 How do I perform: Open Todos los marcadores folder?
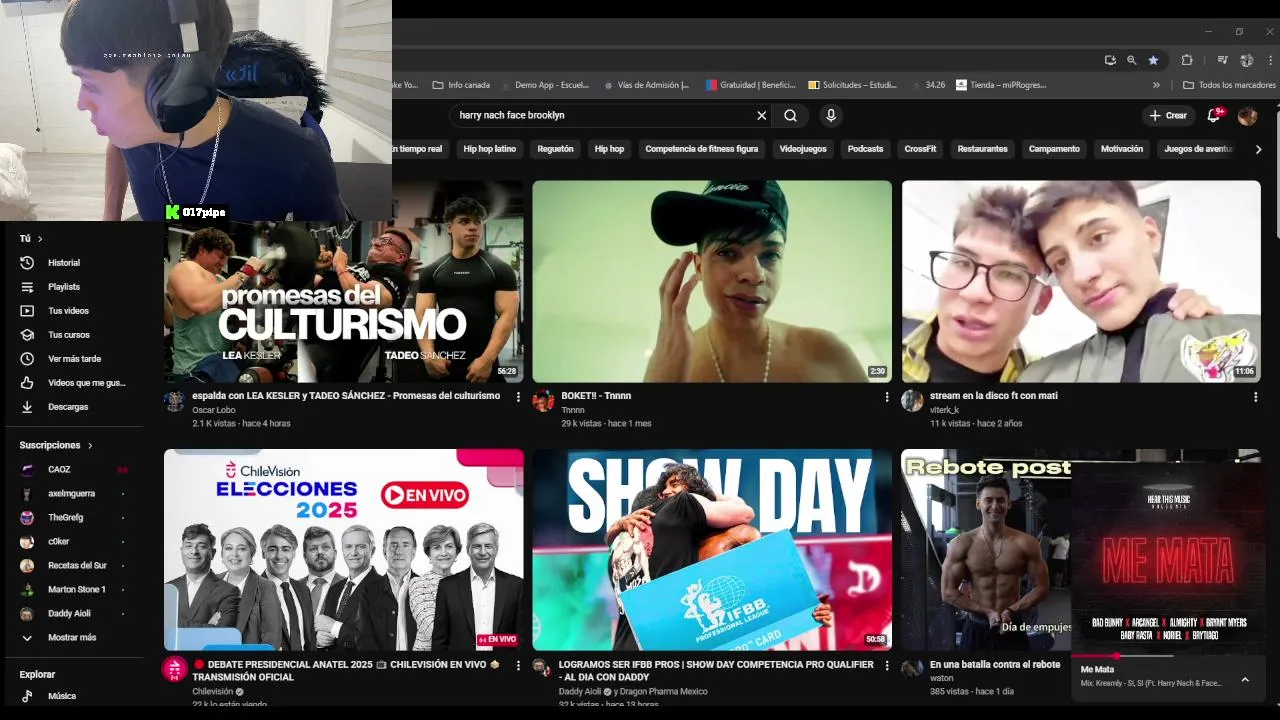(x=1229, y=85)
